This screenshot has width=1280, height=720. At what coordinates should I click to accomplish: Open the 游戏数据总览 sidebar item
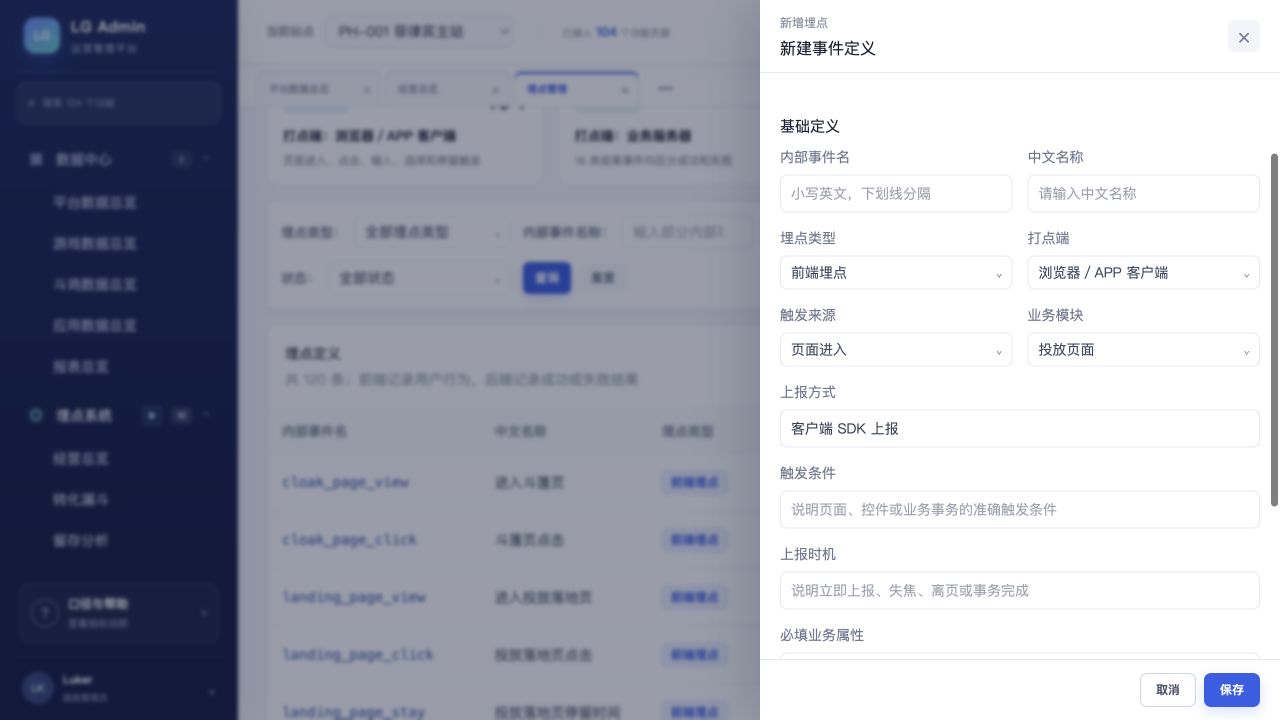click(95, 243)
